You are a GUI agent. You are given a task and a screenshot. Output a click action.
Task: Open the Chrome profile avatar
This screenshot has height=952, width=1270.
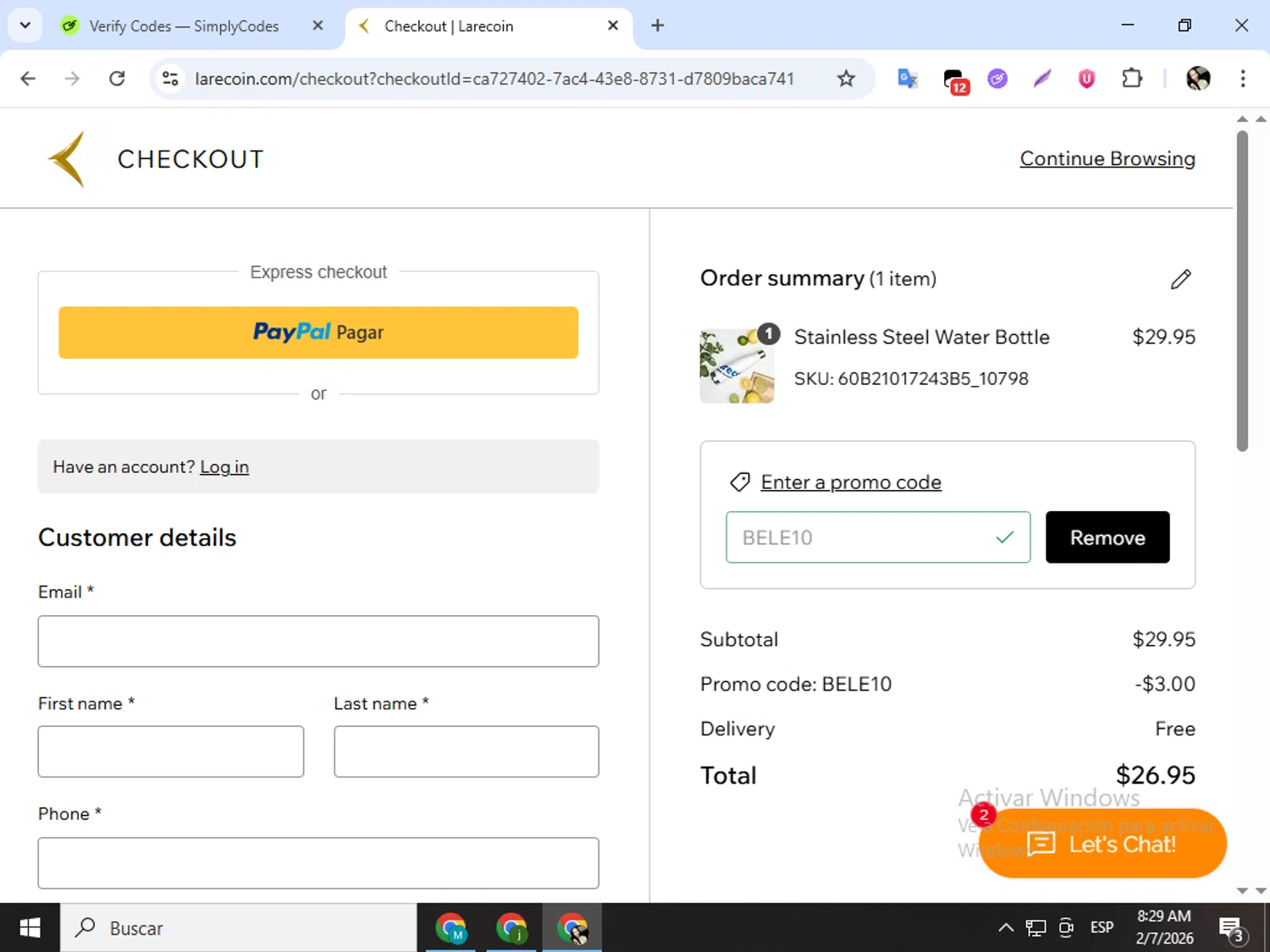click(1198, 79)
